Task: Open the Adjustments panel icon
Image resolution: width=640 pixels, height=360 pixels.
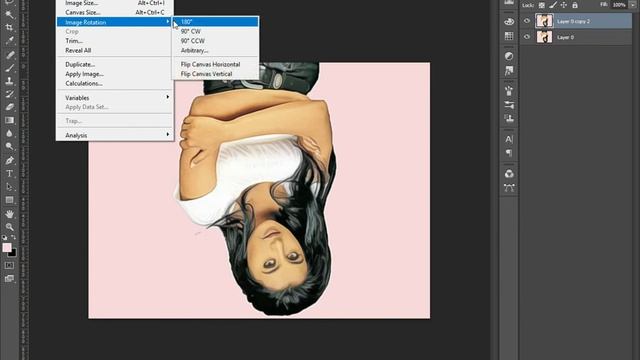Action: click(x=509, y=56)
